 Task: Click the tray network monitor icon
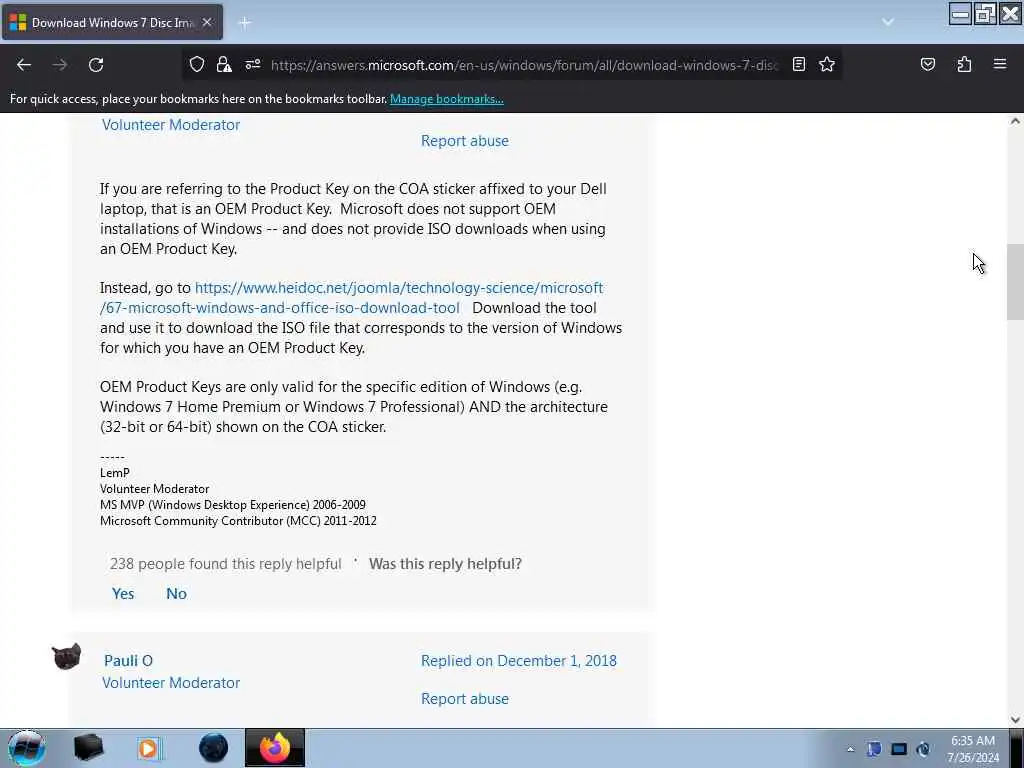click(899, 749)
